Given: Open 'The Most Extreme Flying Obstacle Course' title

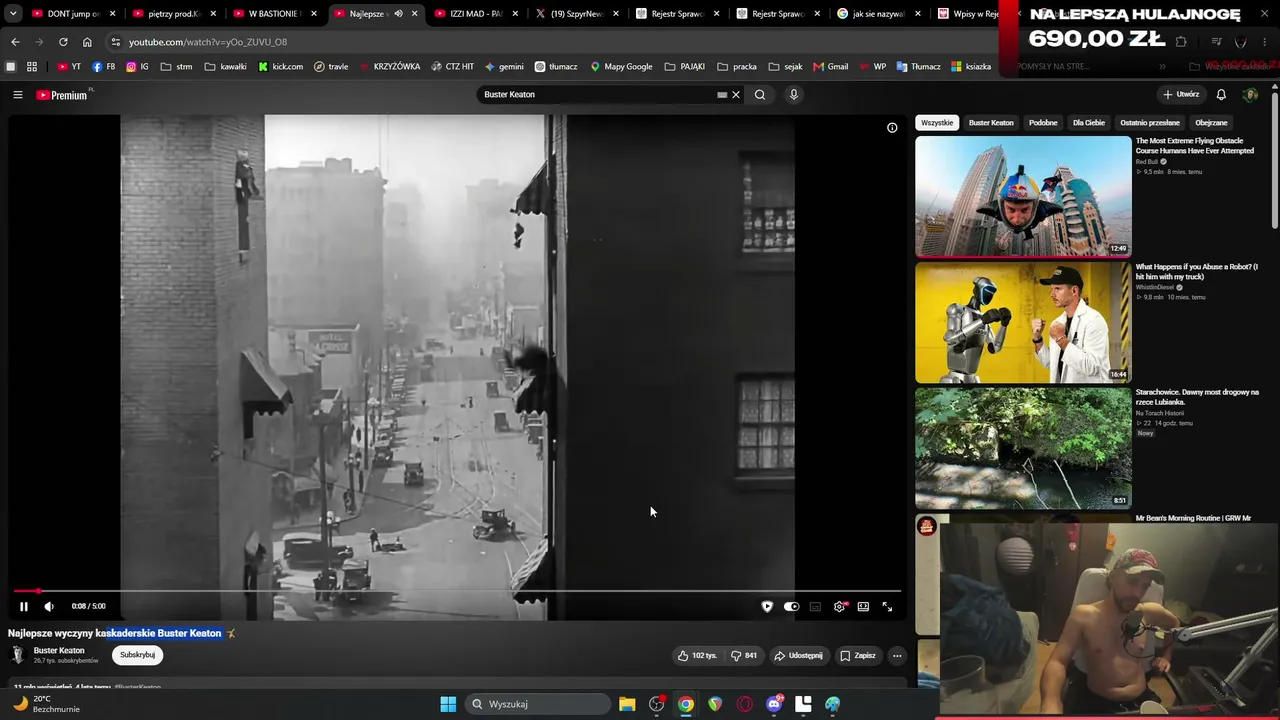Looking at the screenshot, I should click(1195, 146).
